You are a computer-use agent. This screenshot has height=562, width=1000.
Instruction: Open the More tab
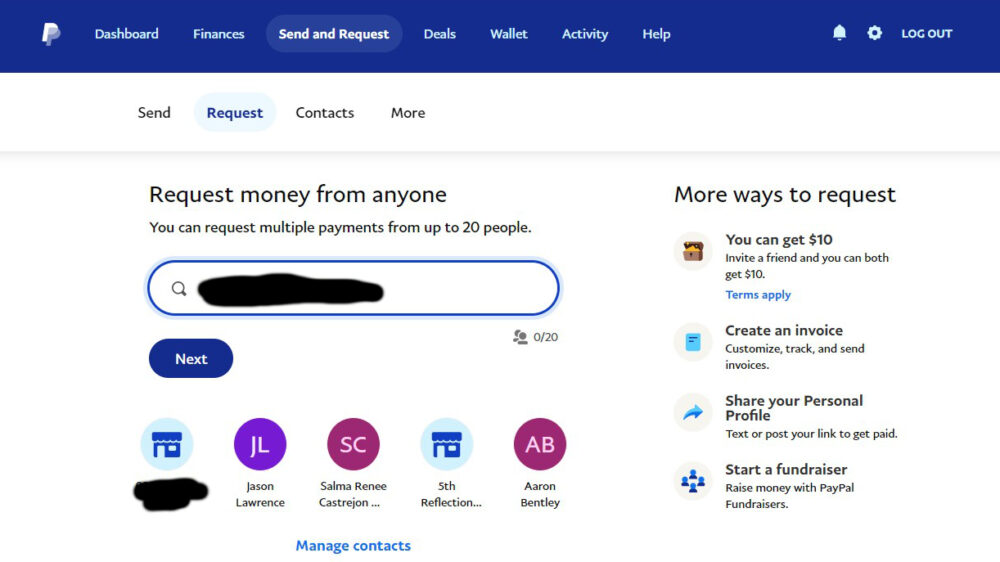408,113
